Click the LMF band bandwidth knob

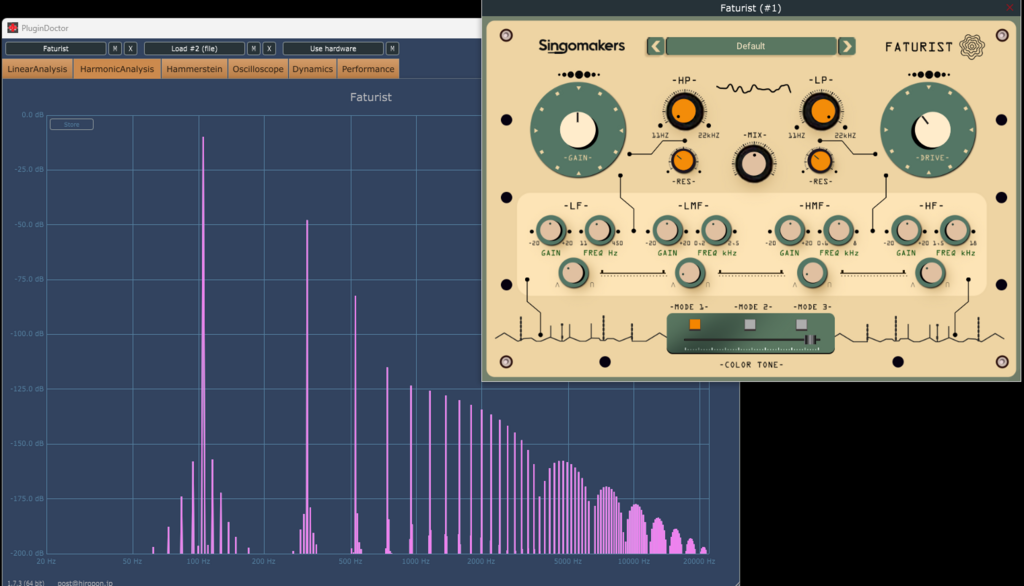pos(690,273)
